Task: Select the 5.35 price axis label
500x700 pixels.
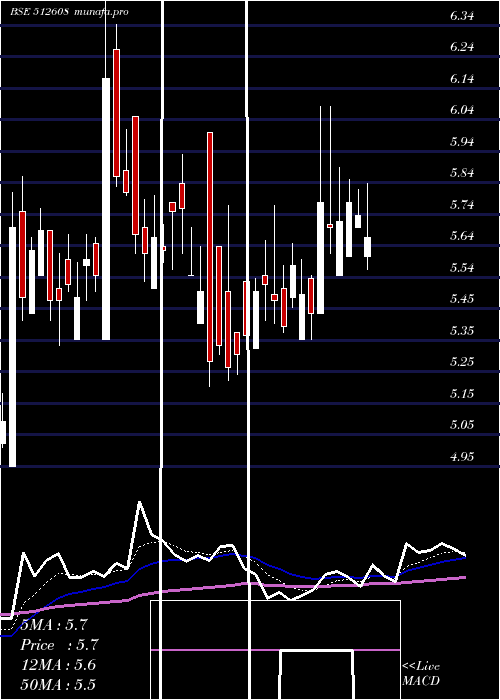Action: [x=462, y=331]
